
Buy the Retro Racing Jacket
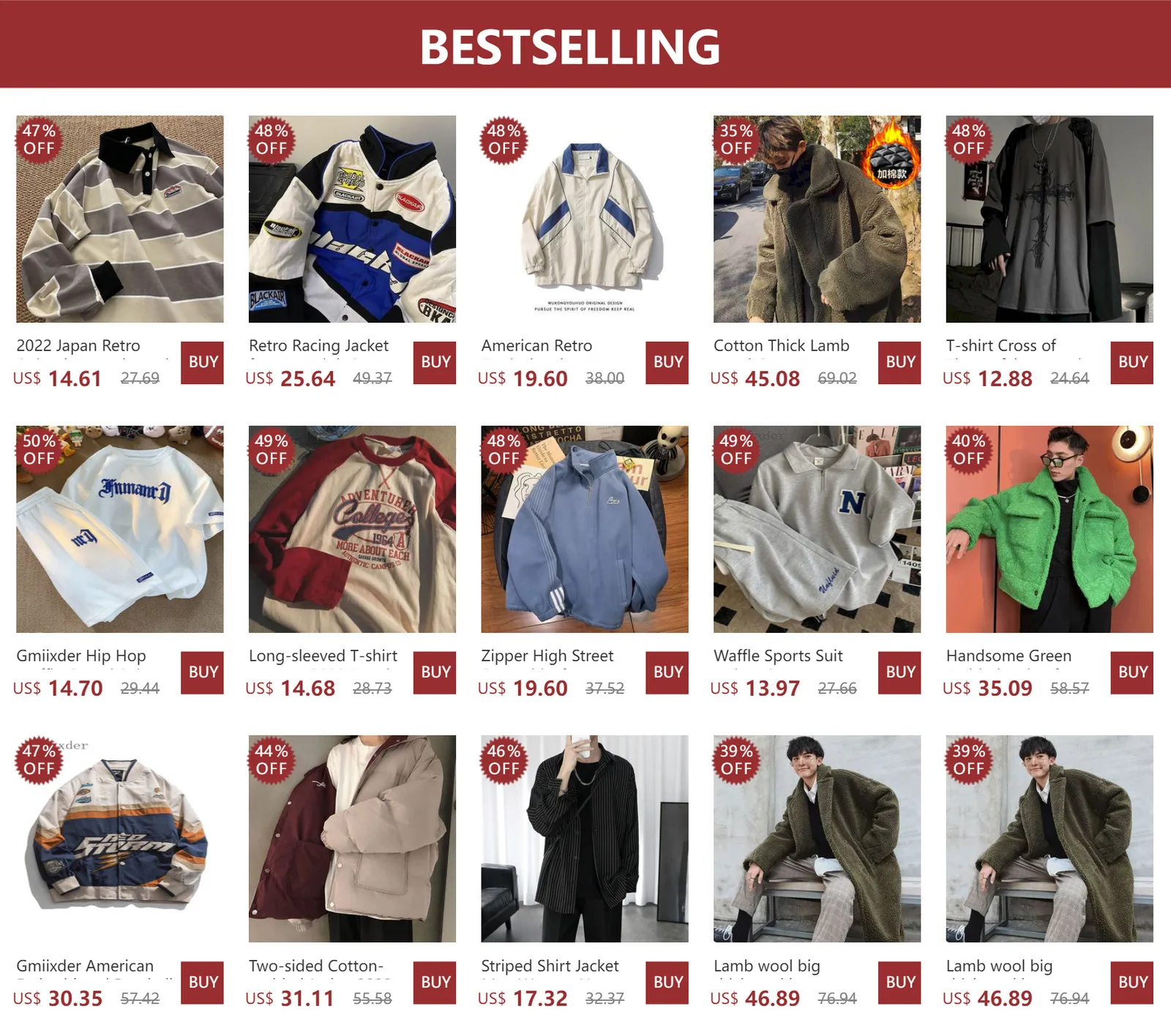pyautogui.click(x=435, y=362)
